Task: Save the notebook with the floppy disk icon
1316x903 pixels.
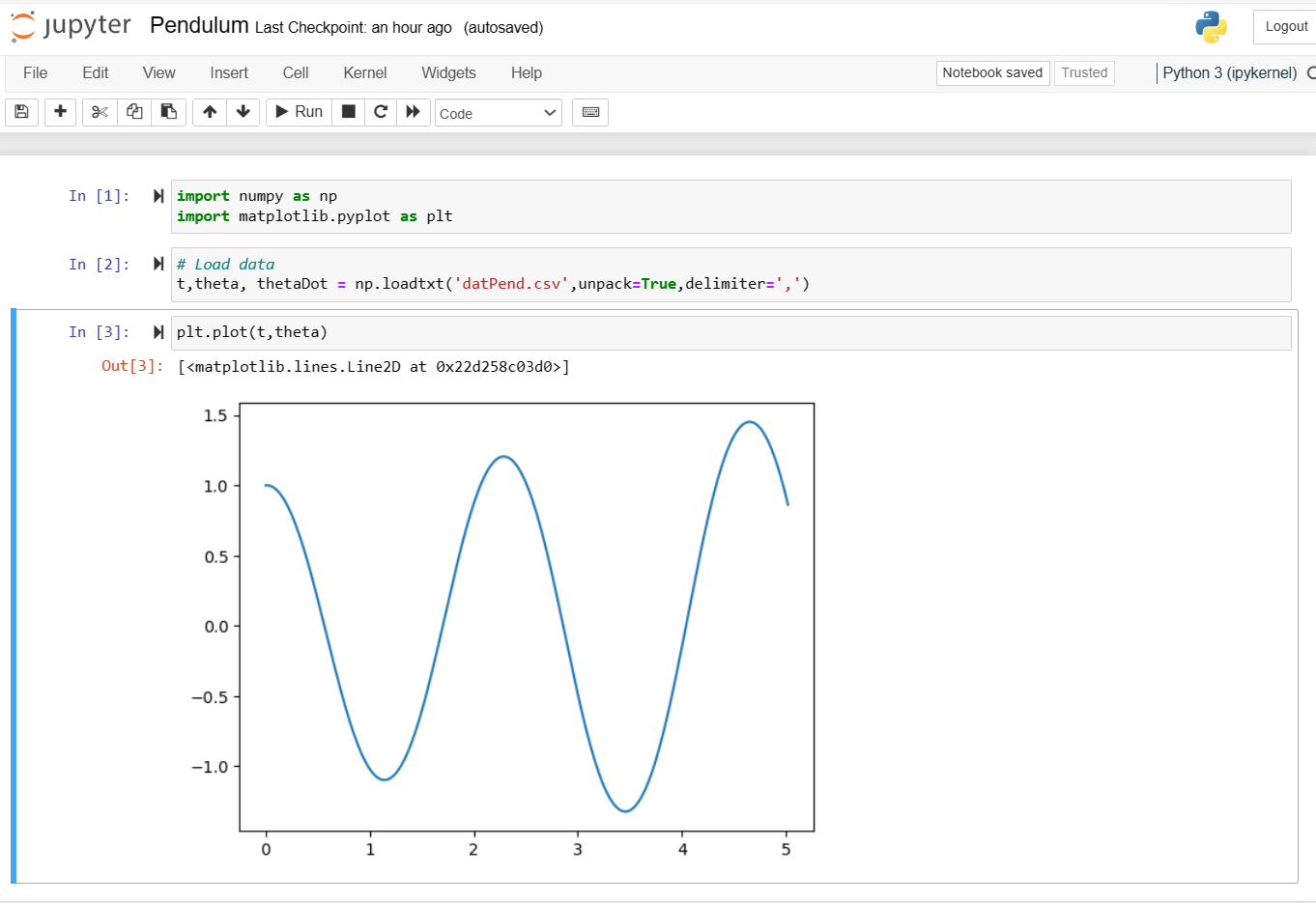Action: [21, 112]
